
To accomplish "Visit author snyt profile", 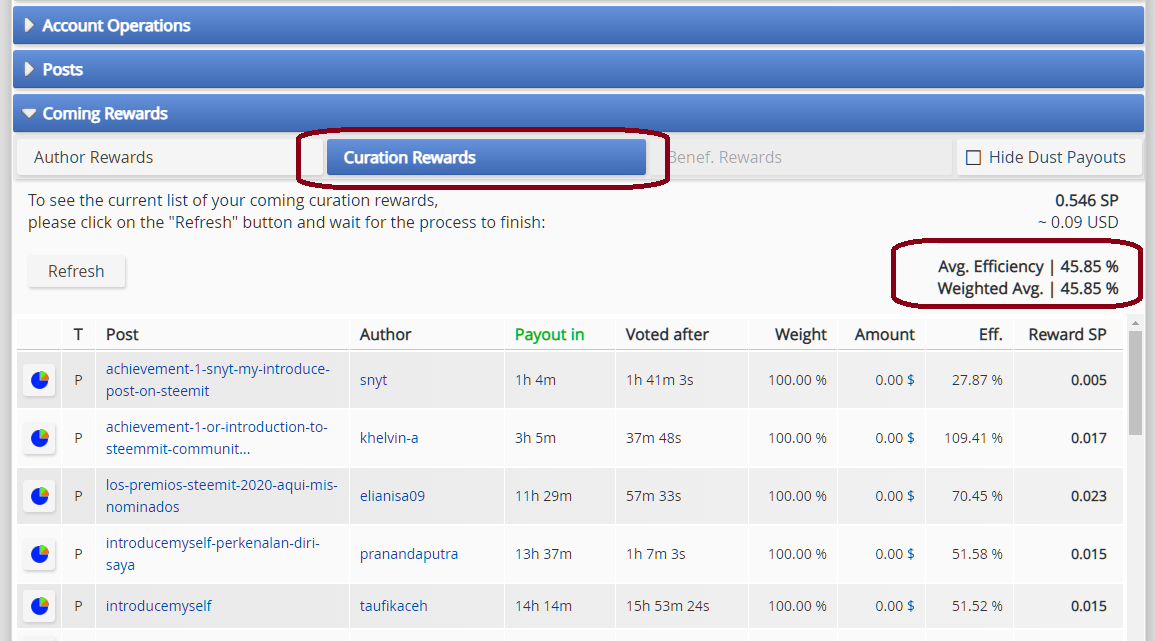I will coord(373,380).
